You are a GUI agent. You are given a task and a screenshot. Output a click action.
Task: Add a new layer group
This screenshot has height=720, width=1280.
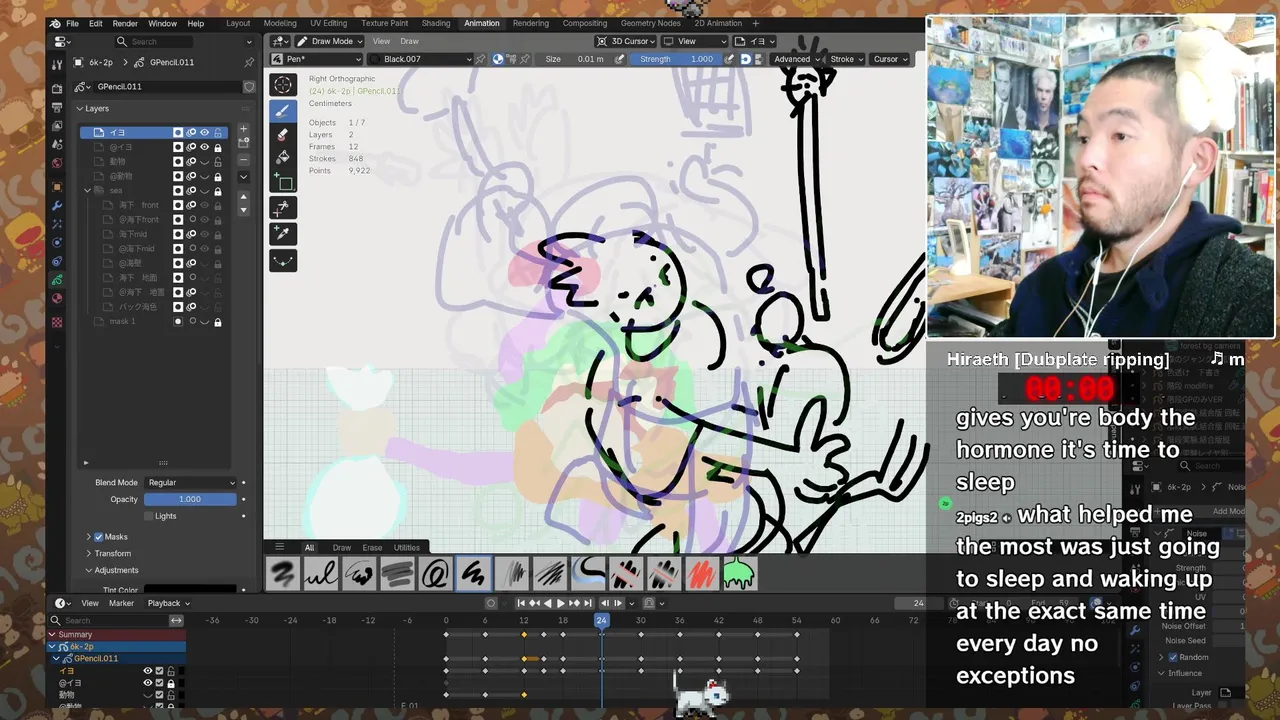click(x=243, y=144)
